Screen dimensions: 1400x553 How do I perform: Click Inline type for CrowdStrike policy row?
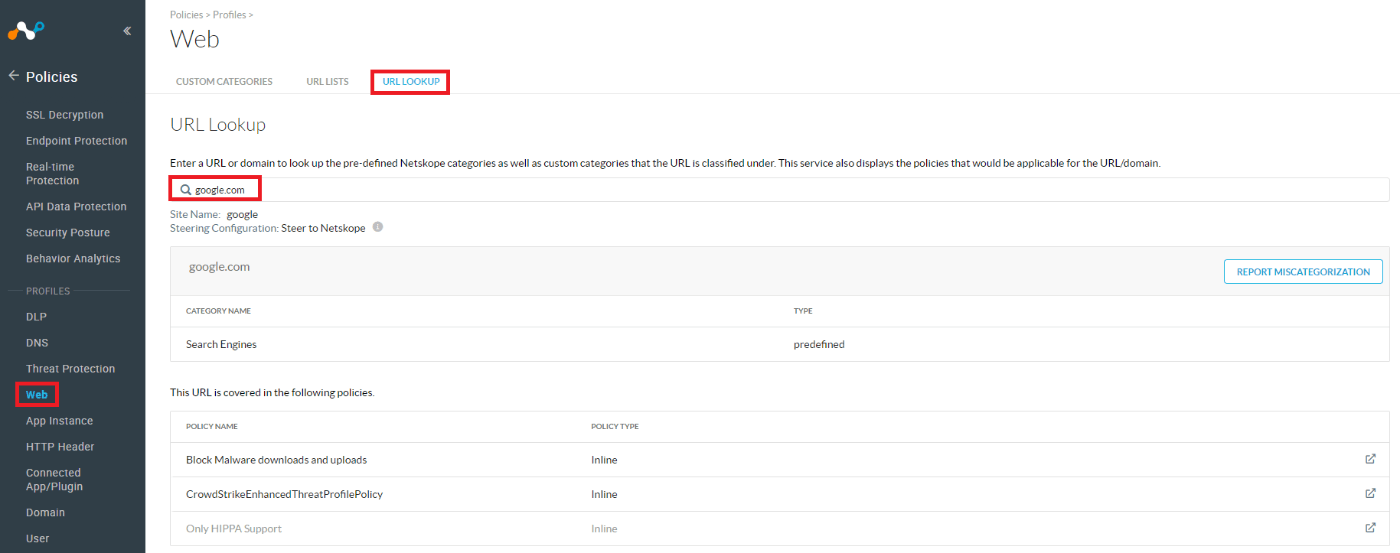click(x=604, y=494)
